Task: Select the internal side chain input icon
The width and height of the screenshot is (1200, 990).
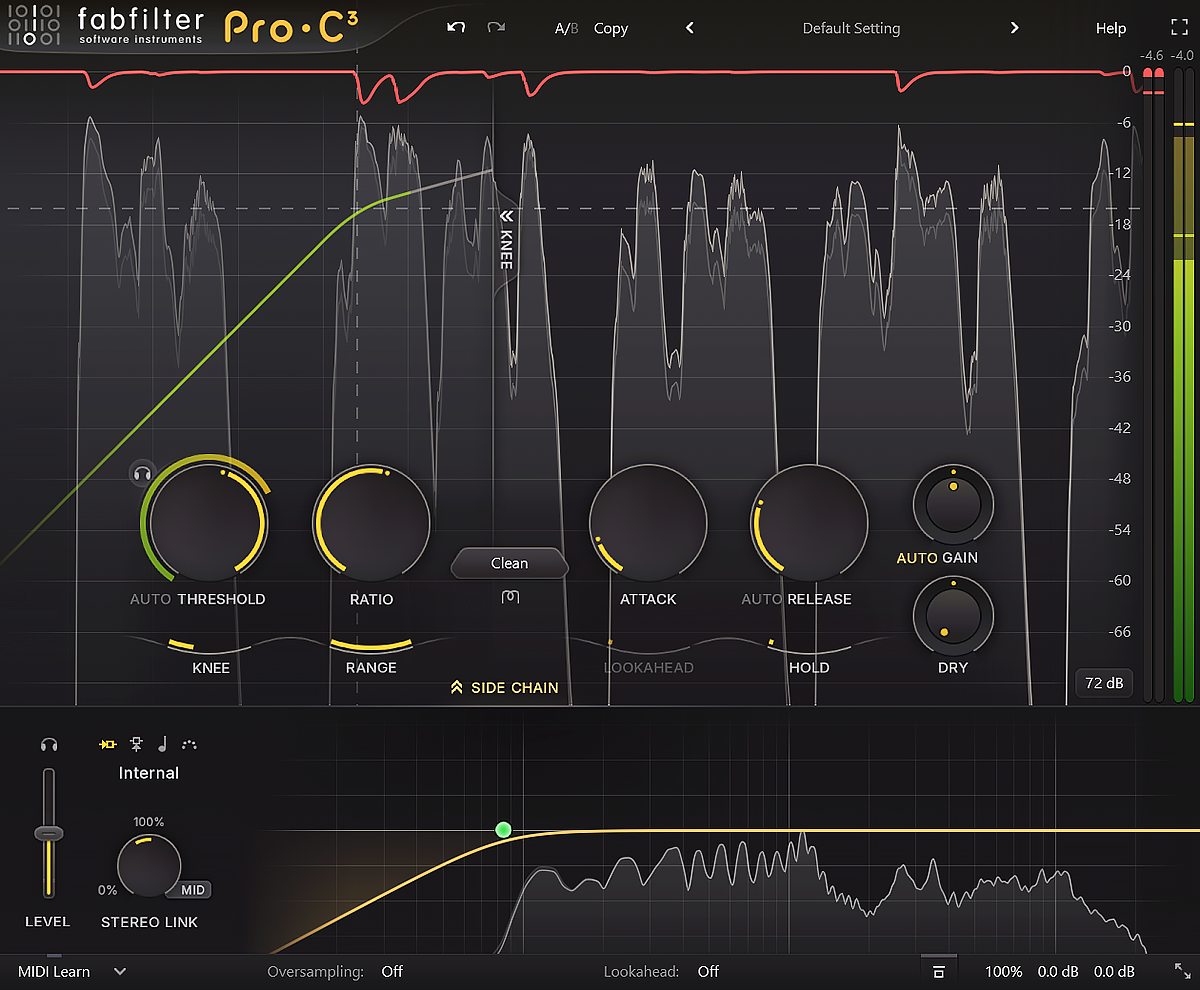Action: [x=108, y=744]
